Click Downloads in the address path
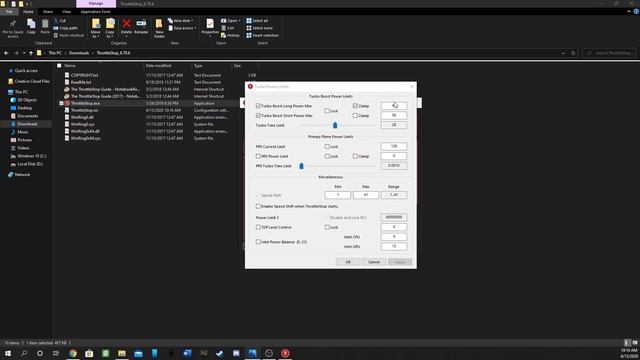The image size is (640, 360). tap(79, 53)
